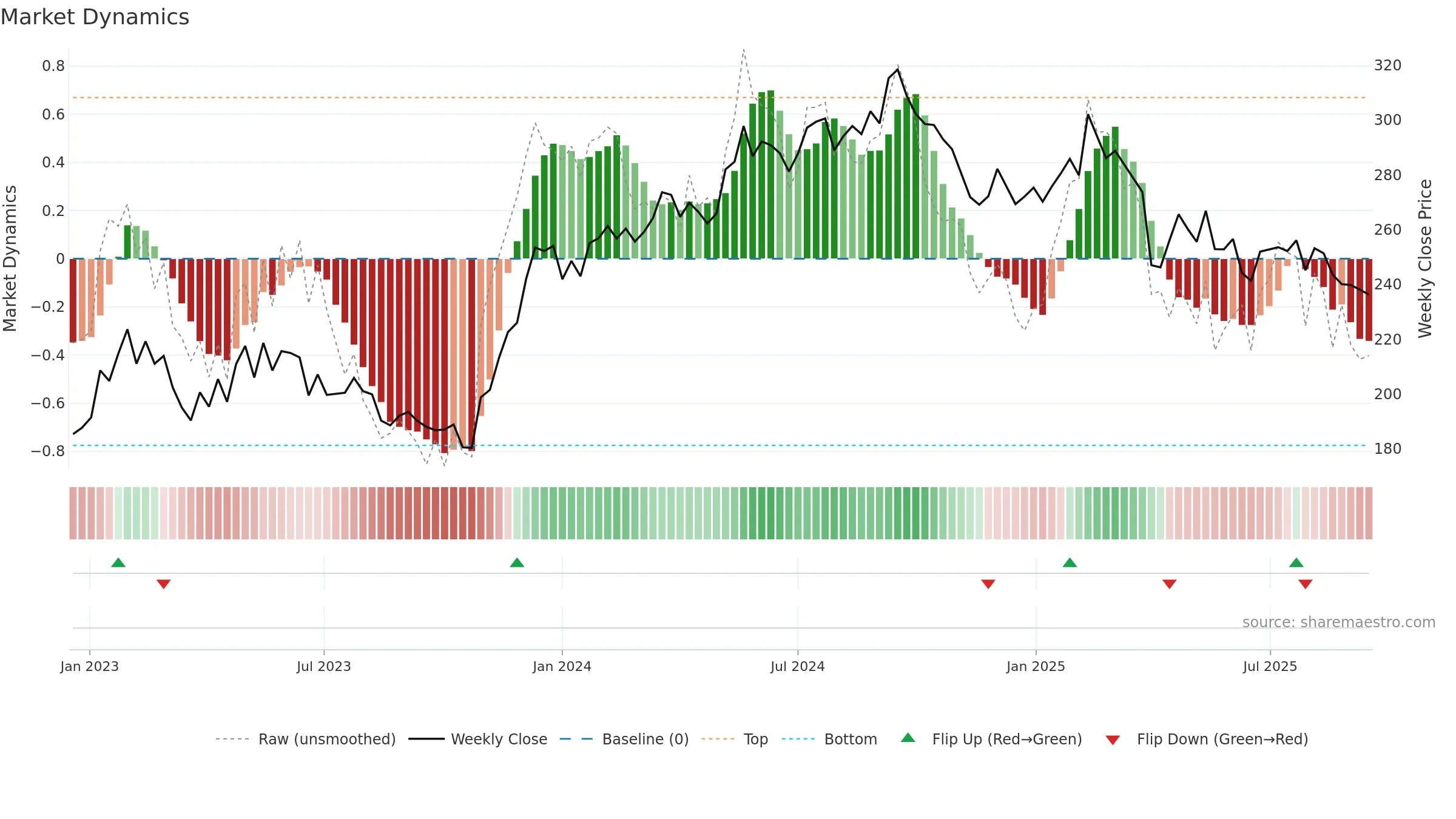Viewport: 1456px width, 819px height.
Task: Click the red flip-down marker between Jan and Jul 2025
Action: coord(1170,584)
